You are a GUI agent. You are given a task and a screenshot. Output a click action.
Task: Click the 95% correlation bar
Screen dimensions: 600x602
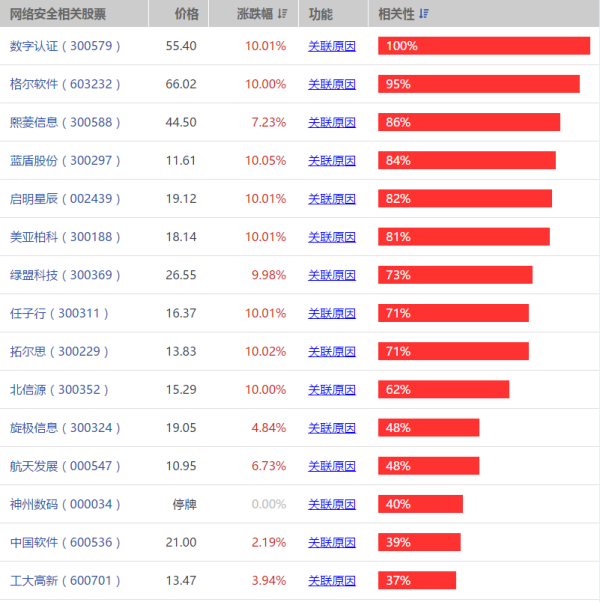tap(479, 84)
